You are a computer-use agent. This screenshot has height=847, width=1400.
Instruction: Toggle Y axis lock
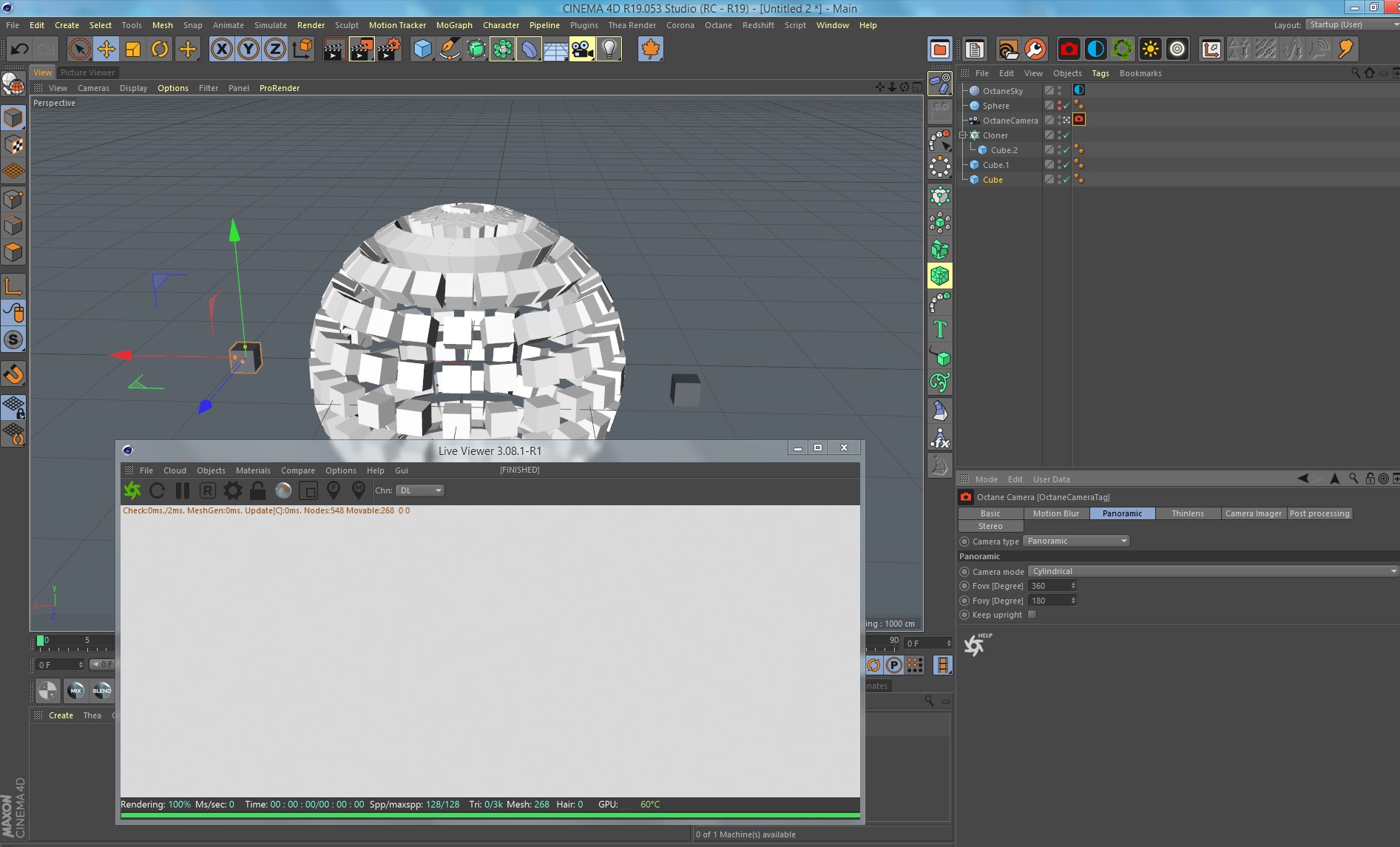tap(248, 50)
